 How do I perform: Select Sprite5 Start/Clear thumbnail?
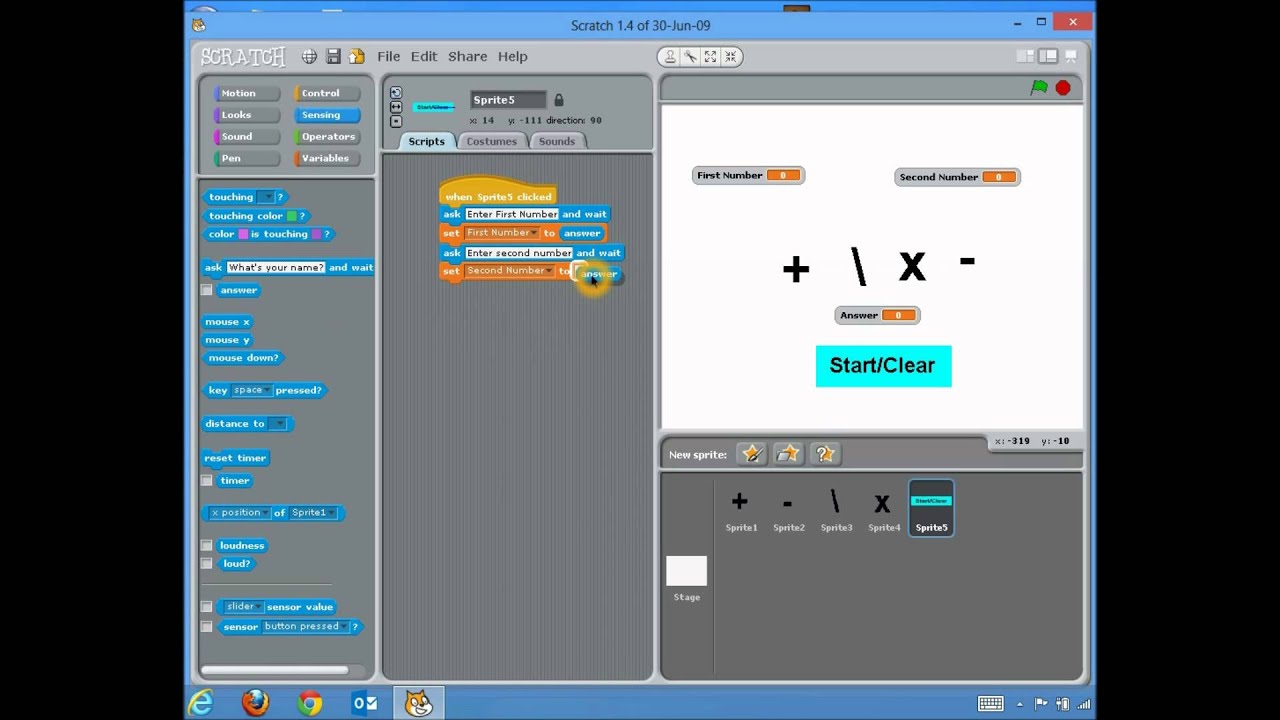[931, 509]
